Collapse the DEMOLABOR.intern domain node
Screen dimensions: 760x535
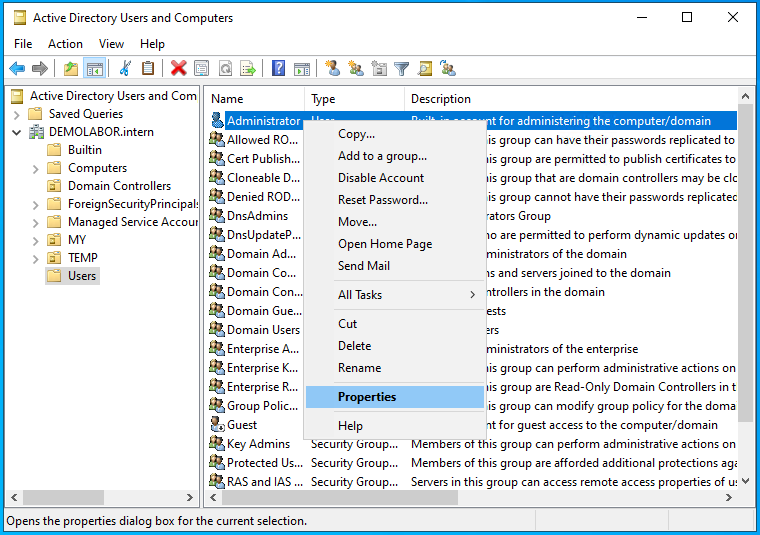click(18, 132)
